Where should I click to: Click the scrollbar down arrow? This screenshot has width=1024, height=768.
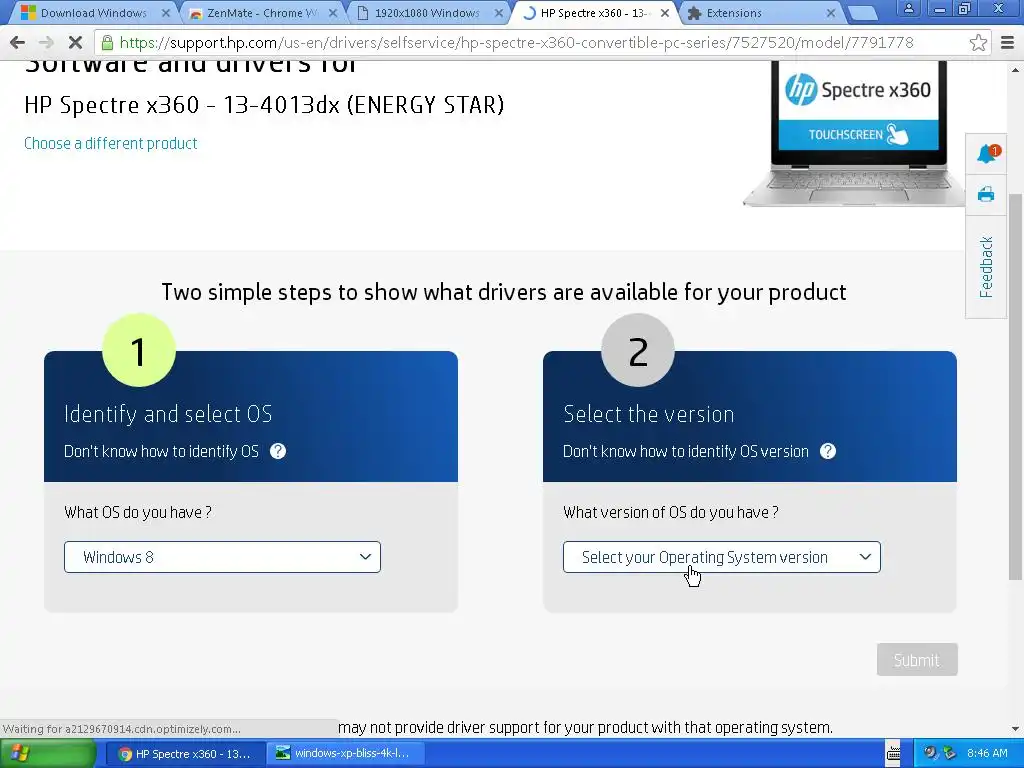point(1015,729)
